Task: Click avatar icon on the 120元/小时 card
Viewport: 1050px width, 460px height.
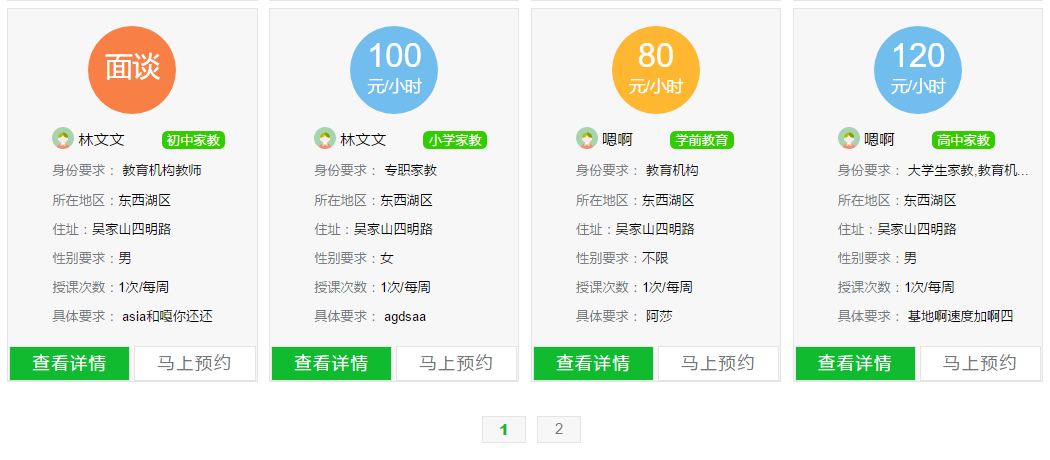Action: click(x=849, y=139)
